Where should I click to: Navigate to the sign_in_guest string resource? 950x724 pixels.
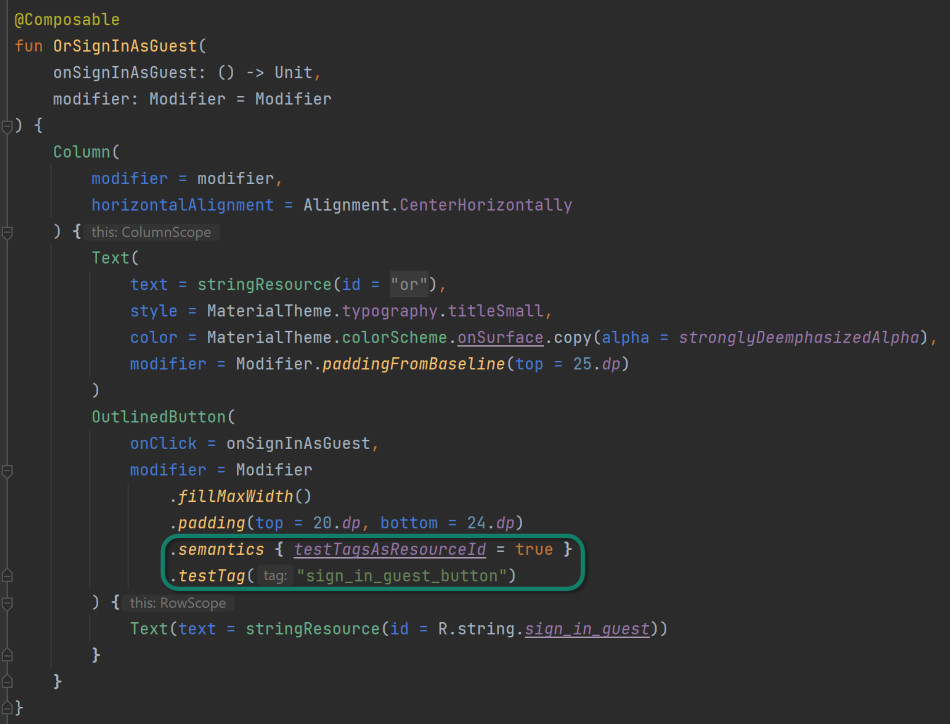(x=588, y=628)
